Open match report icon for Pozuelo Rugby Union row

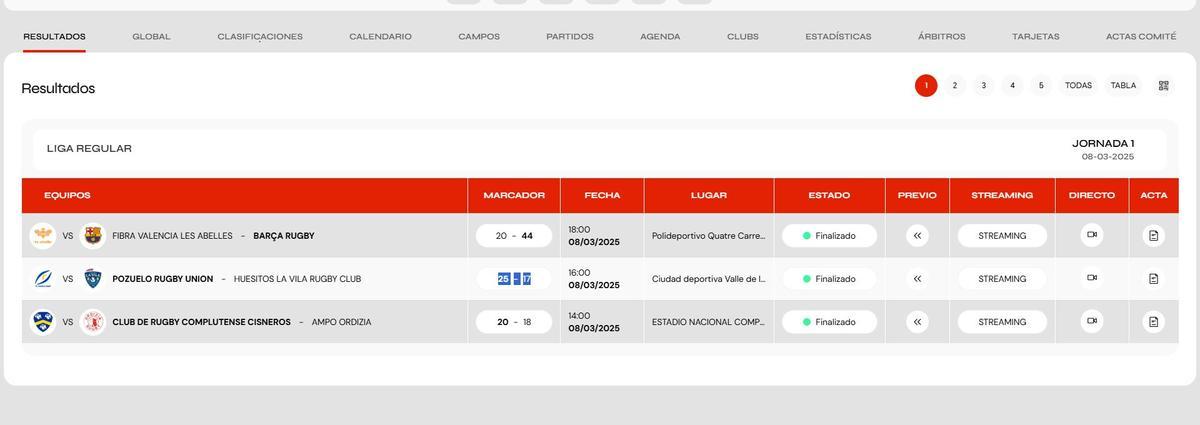point(1153,279)
